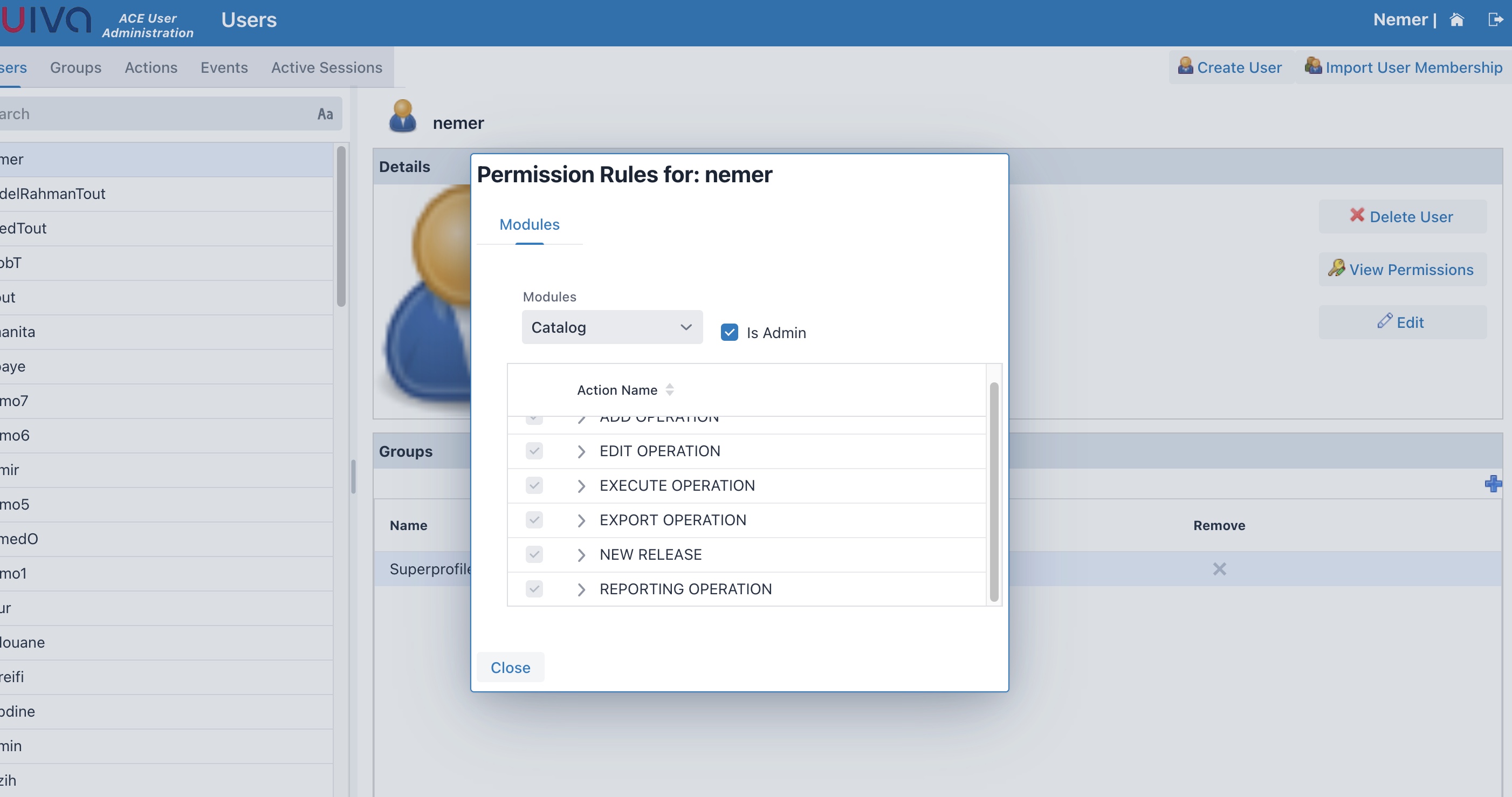Open the Catalog modules dropdown

[x=611, y=327]
